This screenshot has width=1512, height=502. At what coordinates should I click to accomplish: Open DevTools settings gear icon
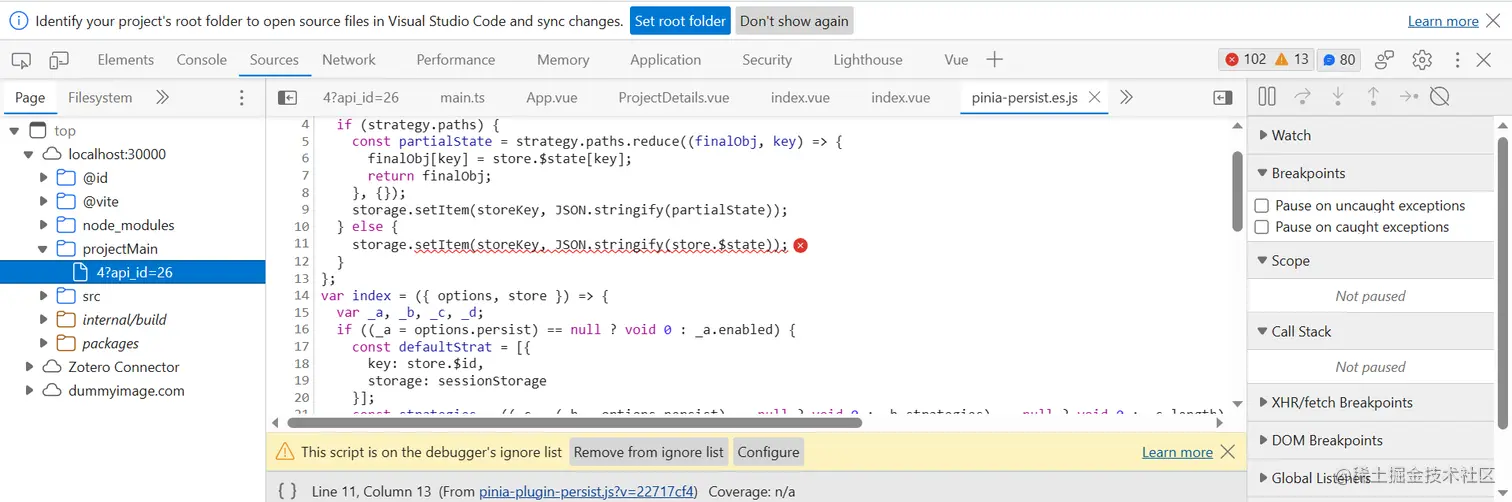[1422, 60]
